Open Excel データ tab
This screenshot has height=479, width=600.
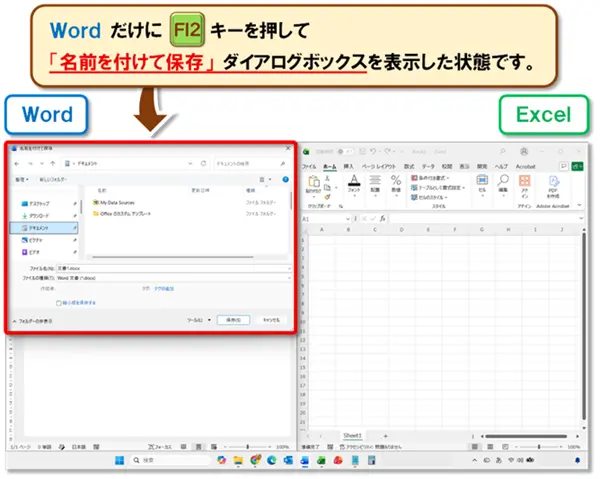(428, 166)
